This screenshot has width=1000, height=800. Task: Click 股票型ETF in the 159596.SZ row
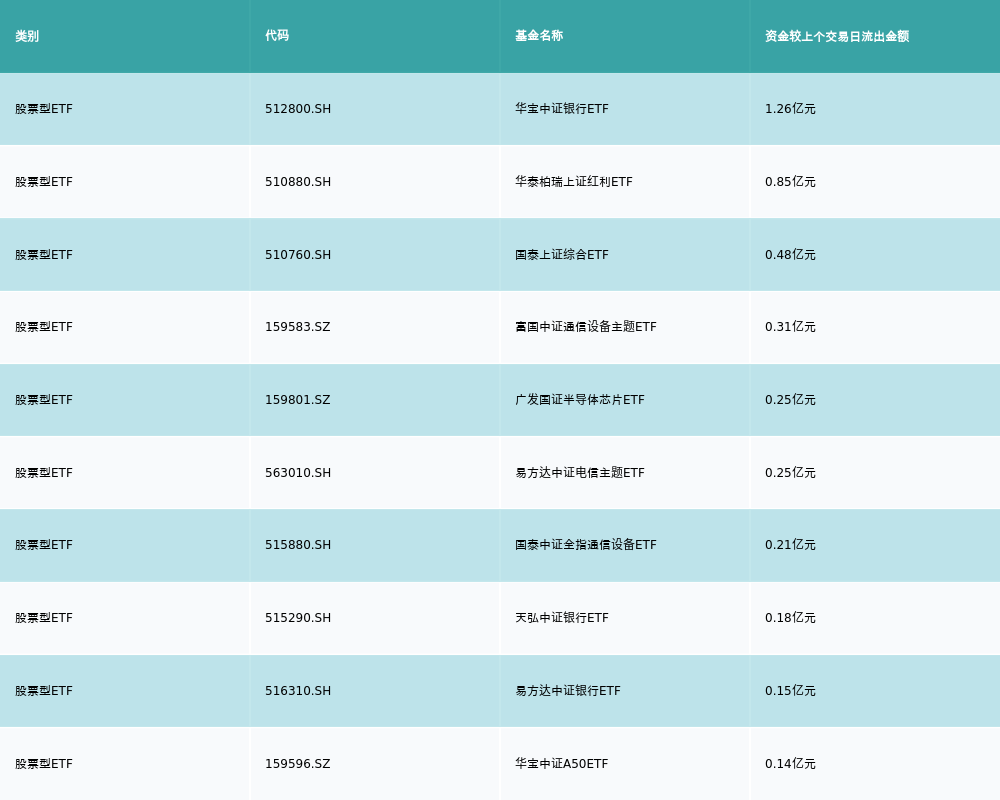tap(44, 764)
